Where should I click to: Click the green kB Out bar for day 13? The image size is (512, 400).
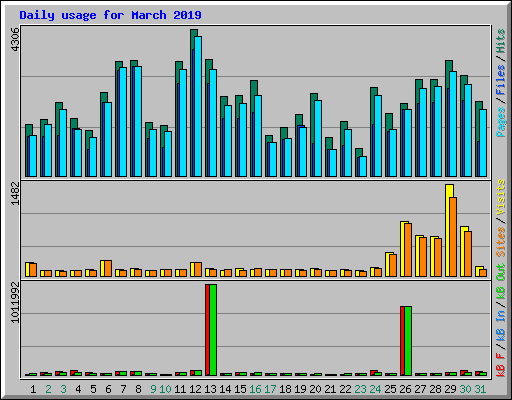213,330
